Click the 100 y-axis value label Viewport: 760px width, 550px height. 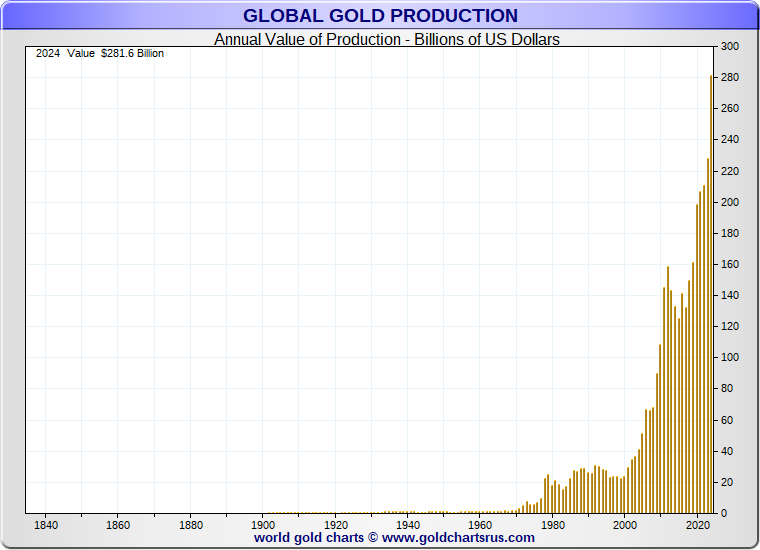tap(730, 358)
